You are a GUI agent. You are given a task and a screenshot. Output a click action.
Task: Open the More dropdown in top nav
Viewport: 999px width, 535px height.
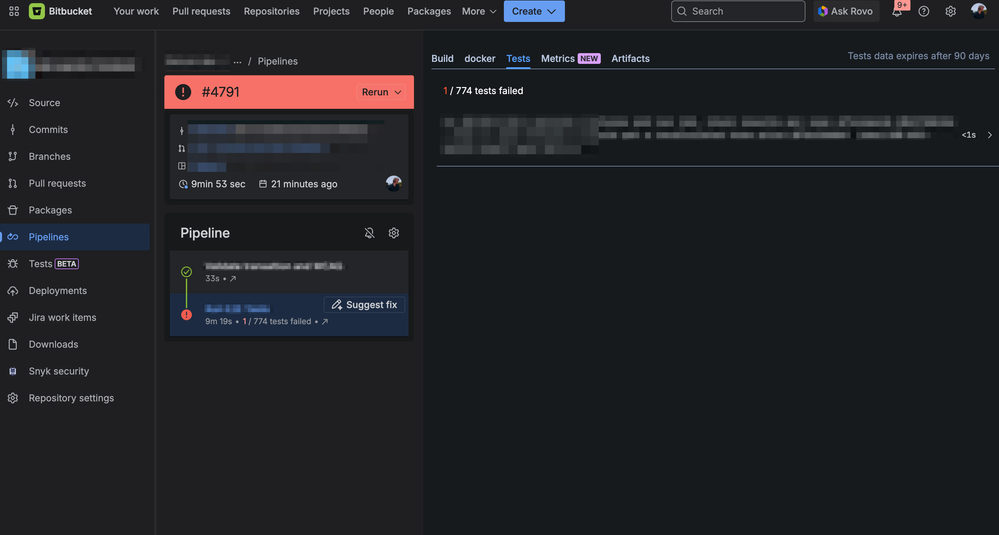coord(478,11)
